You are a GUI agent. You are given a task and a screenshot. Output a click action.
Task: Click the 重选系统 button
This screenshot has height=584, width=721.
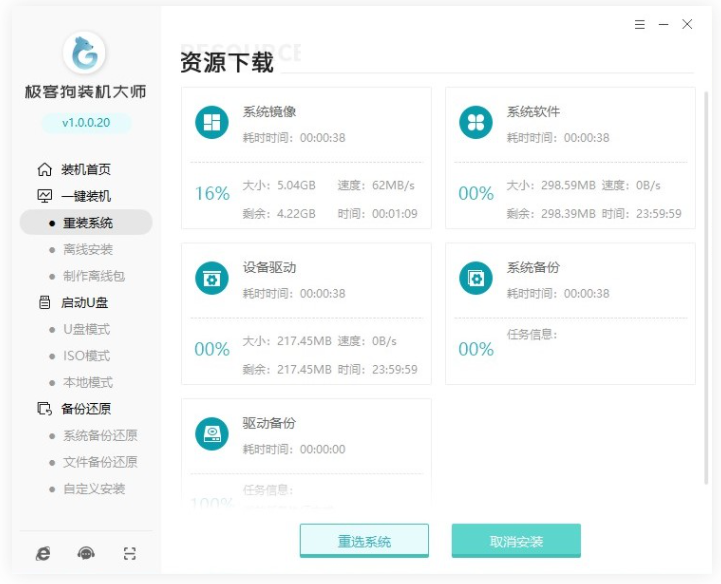(x=364, y=541)
